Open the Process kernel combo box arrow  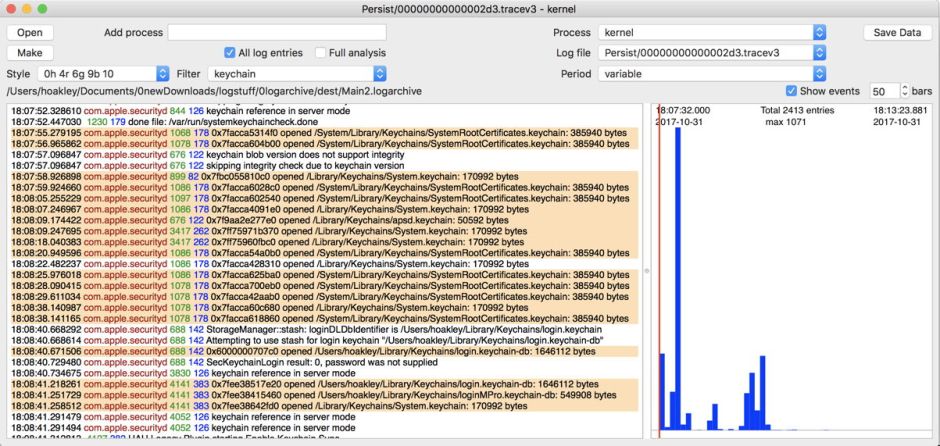820,33
